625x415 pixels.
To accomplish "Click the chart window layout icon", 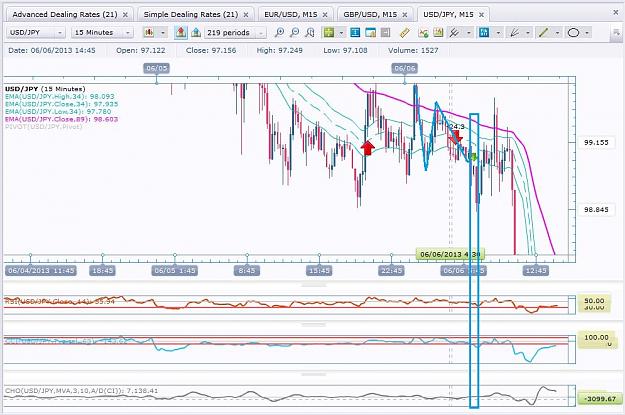I will pos(370,33).
